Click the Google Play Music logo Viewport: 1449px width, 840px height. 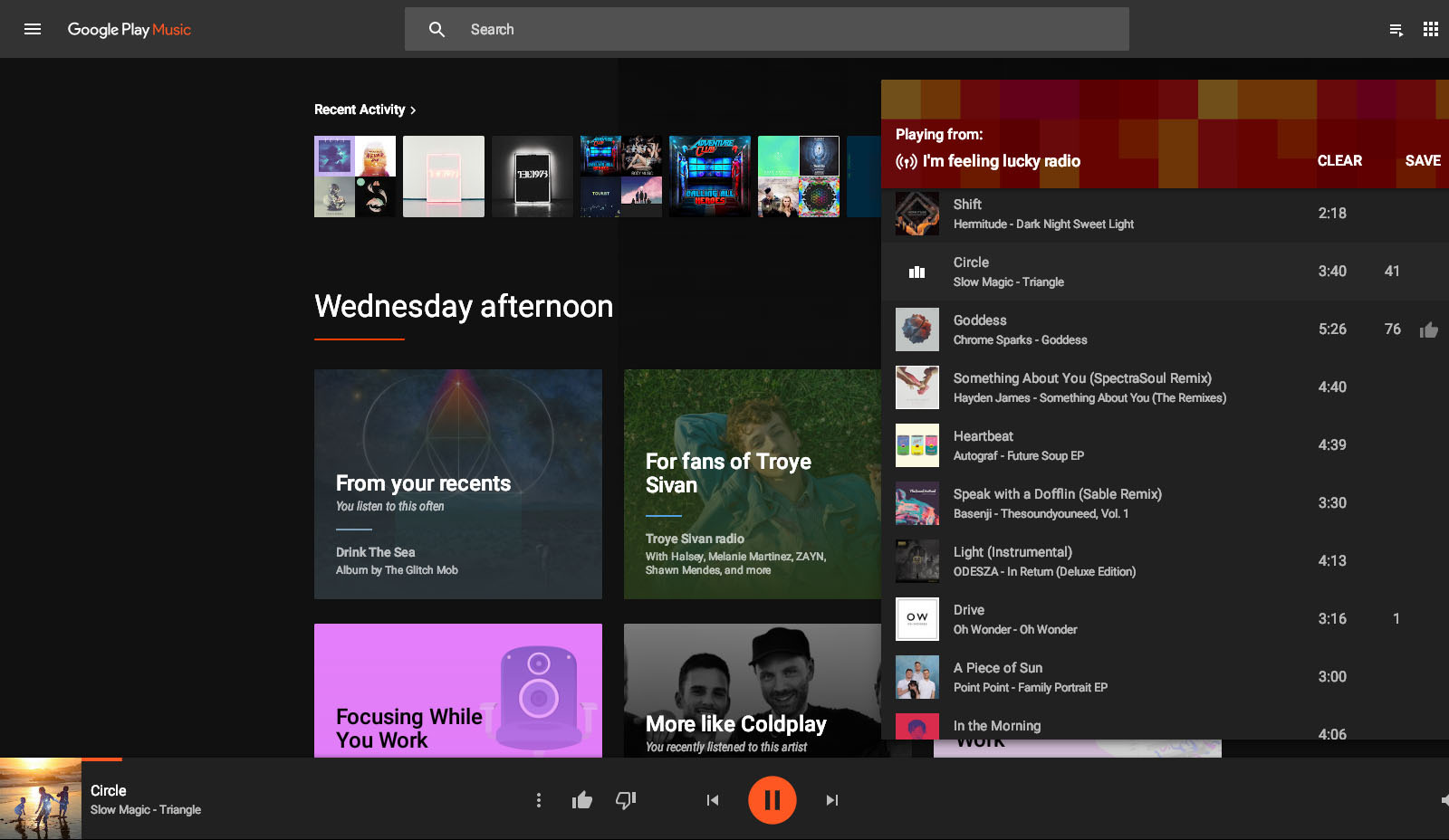[x=130, y=29]
